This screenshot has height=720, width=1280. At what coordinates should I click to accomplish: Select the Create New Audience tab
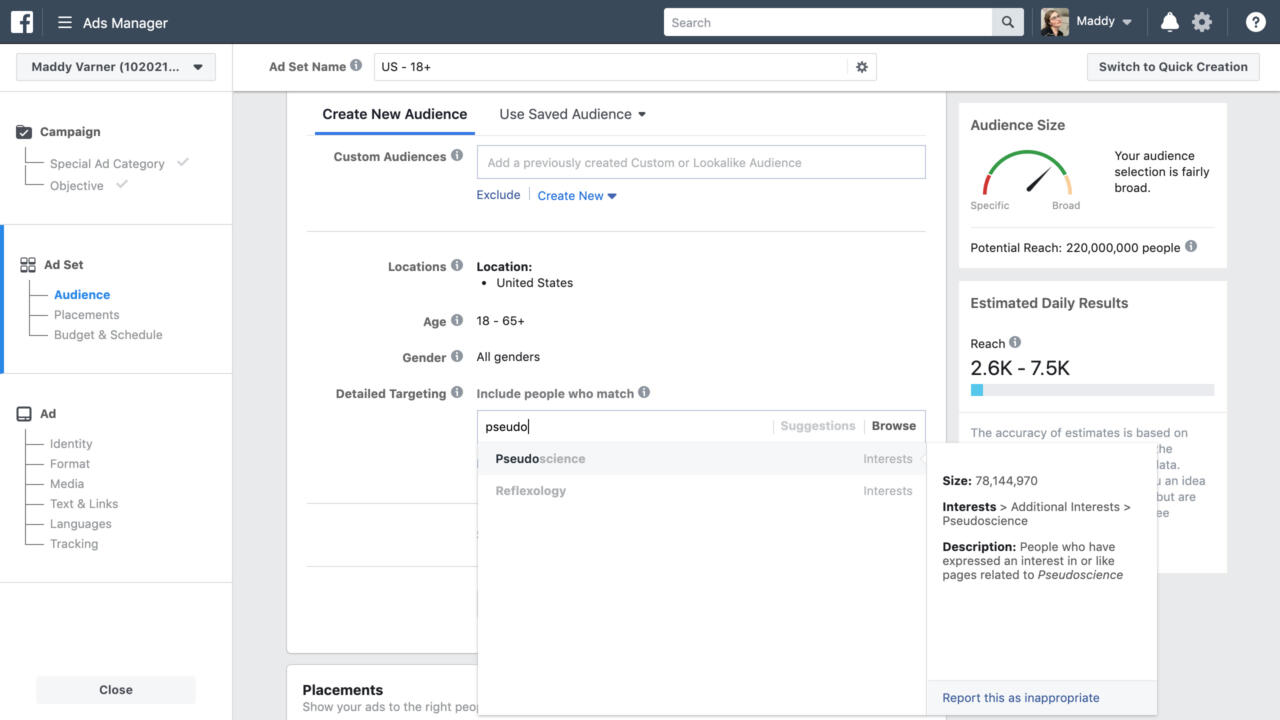click(395, 114)
